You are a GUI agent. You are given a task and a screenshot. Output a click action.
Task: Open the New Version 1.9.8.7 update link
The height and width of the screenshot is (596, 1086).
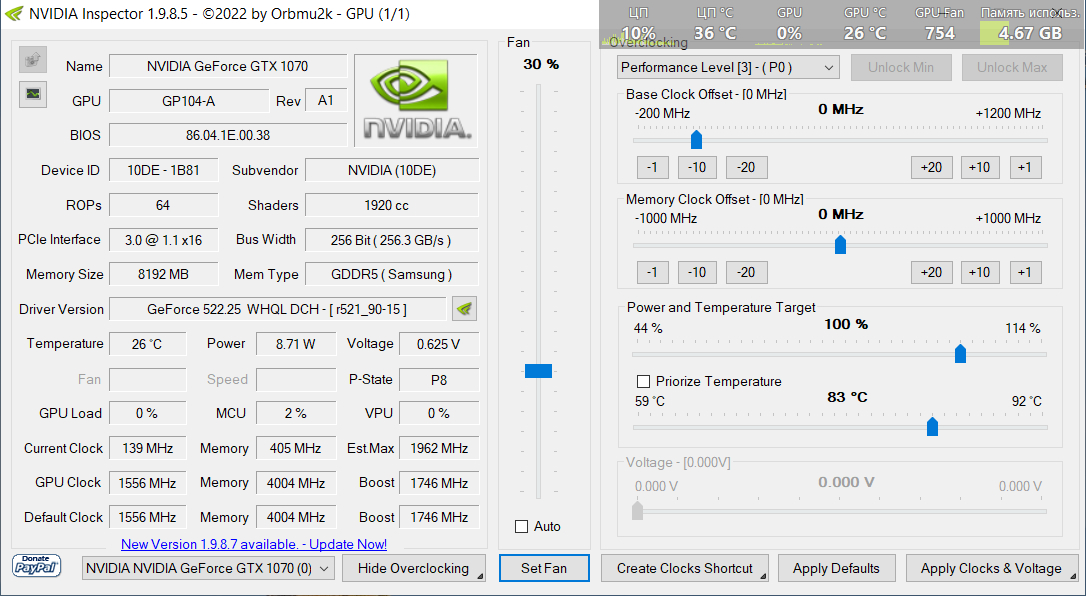tap(254, 545)
